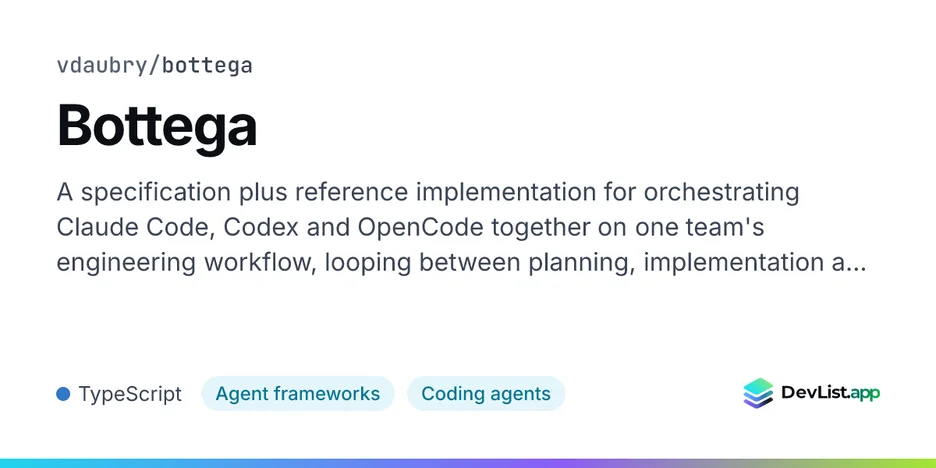
Task: Open the bottega repository name in path
Action: [207, 66]
